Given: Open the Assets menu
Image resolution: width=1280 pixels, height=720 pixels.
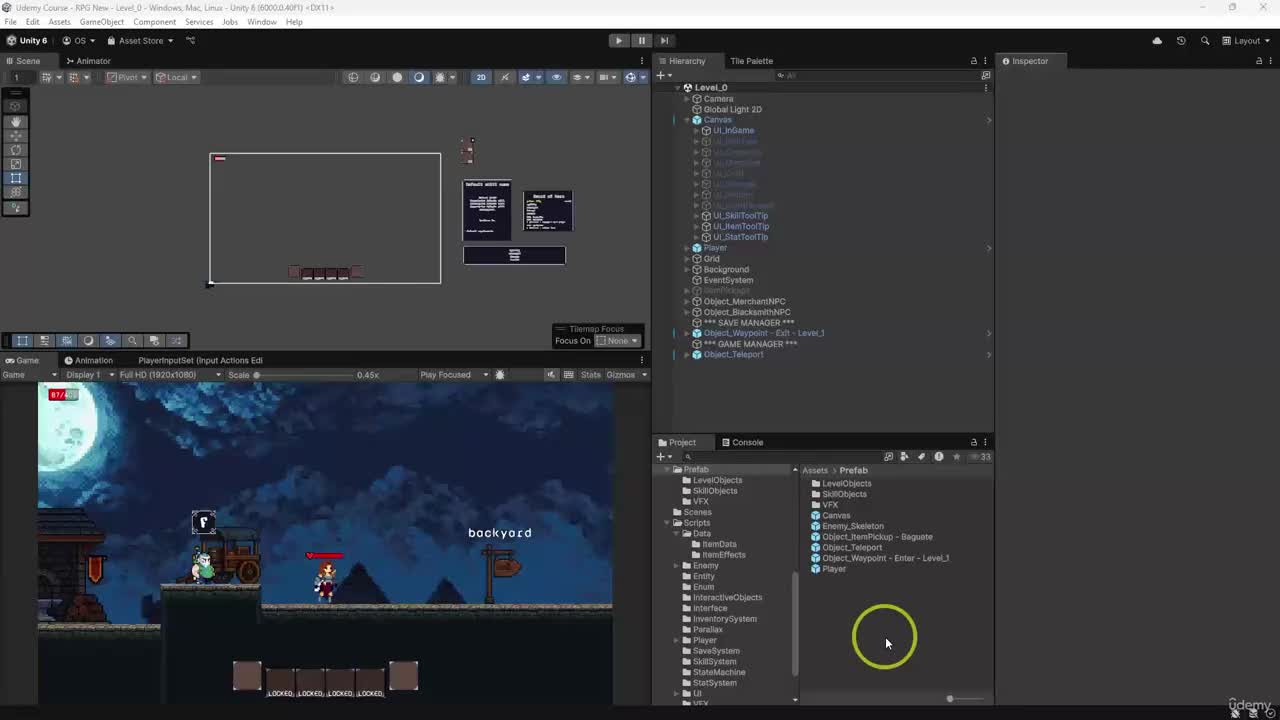Looking at the screenshot, I should 59,22.
